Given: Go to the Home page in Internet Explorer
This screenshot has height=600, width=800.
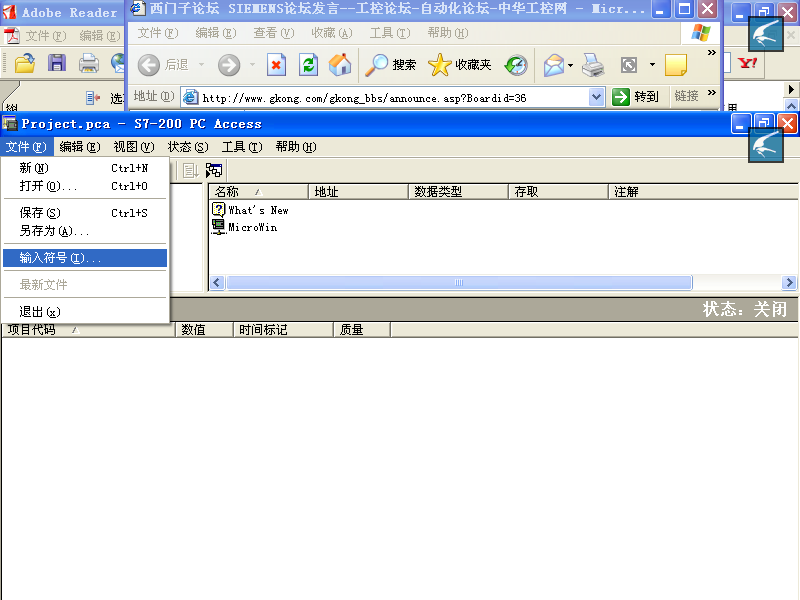Looking at the screenshot, I should coord(340,65).
